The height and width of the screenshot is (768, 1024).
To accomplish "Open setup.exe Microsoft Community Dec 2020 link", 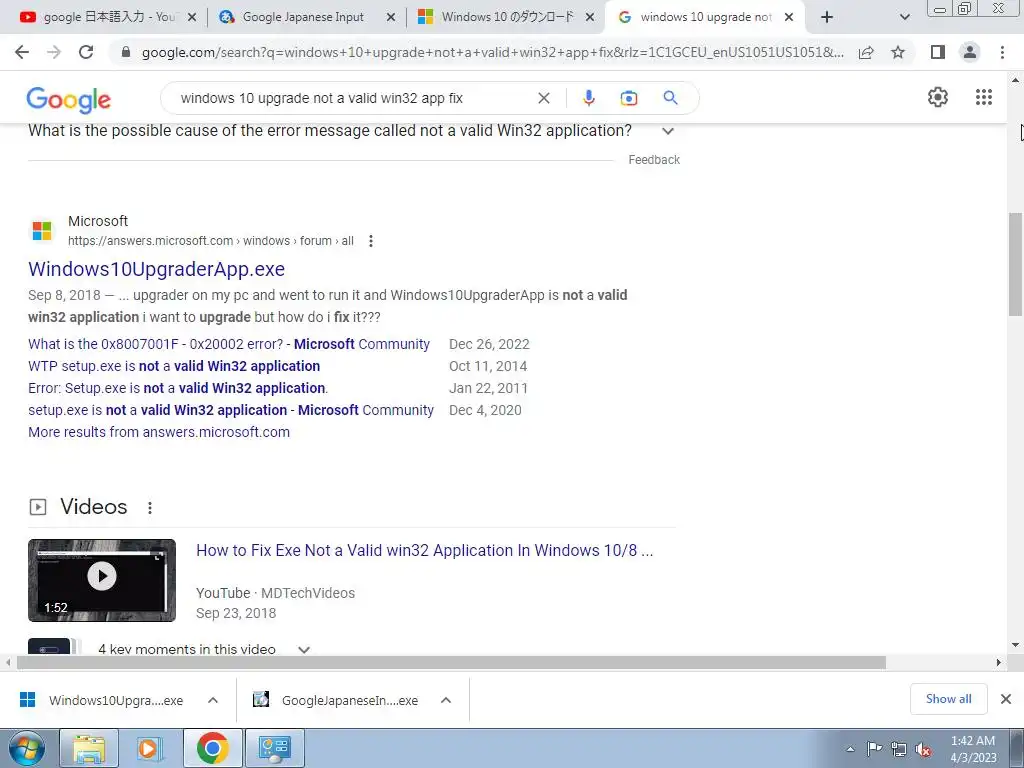I will 231,410.
